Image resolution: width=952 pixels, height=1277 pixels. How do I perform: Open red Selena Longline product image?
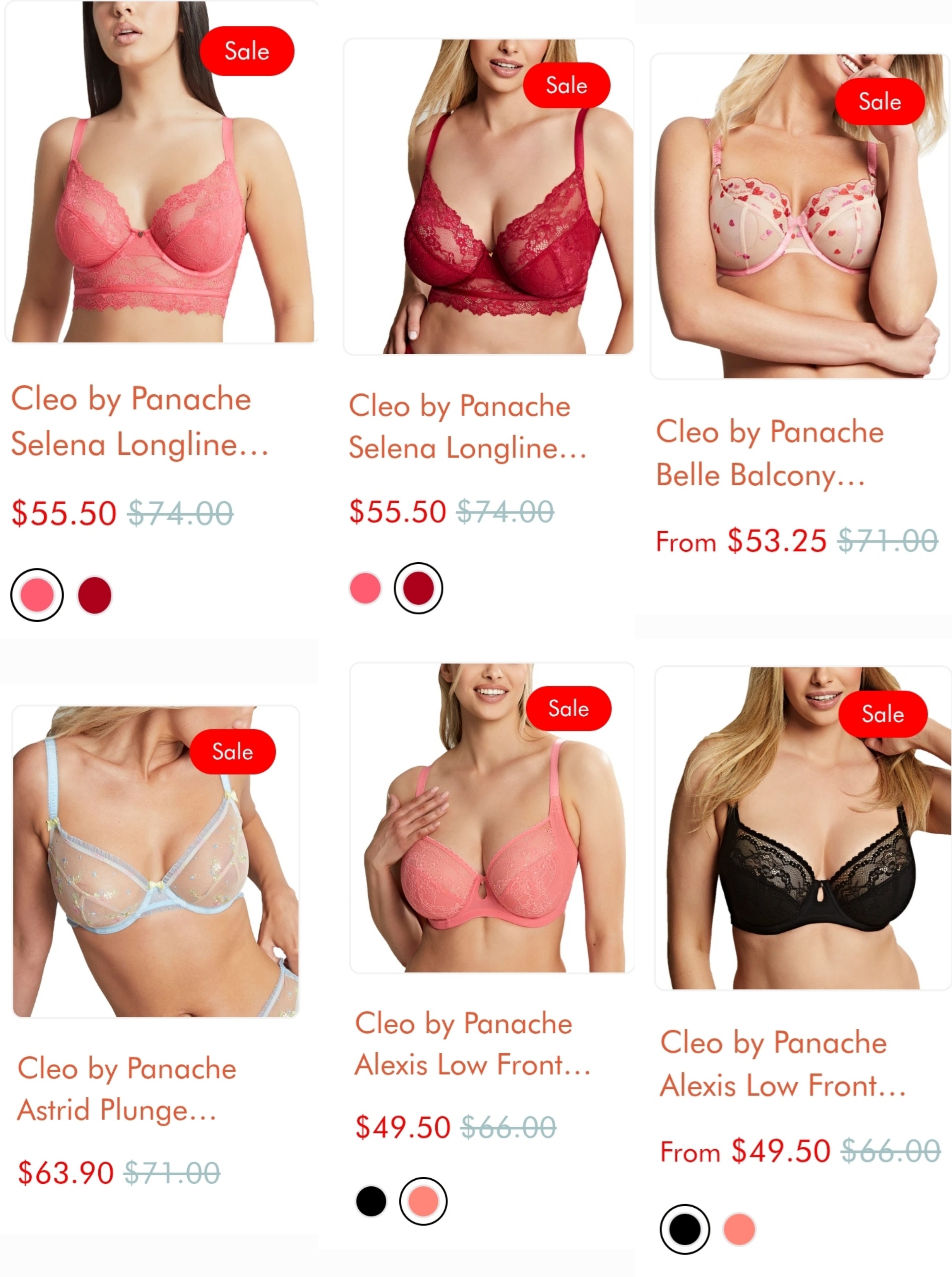pos(489,197)
